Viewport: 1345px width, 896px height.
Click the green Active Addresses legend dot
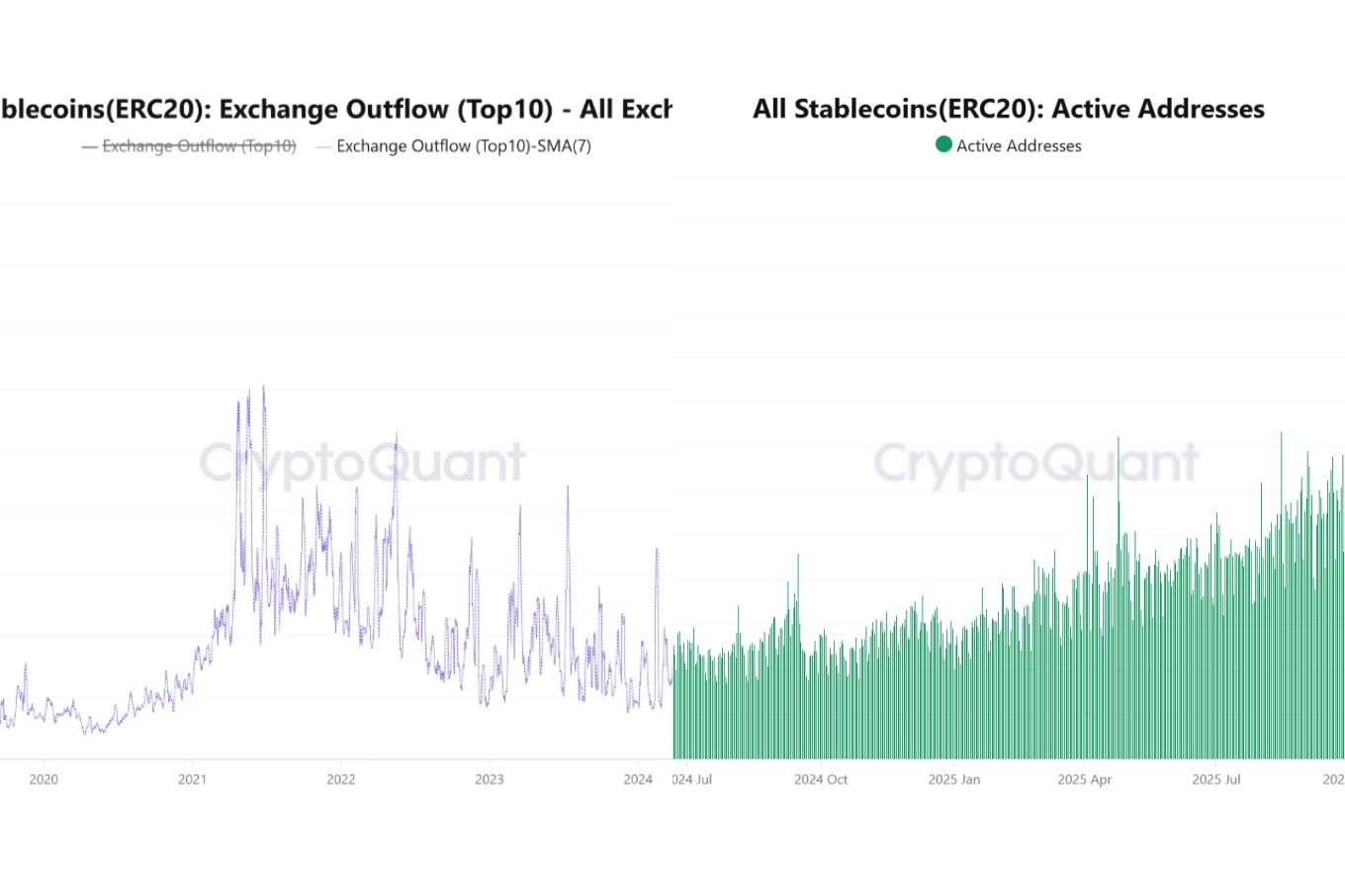[x=943, y=145]
